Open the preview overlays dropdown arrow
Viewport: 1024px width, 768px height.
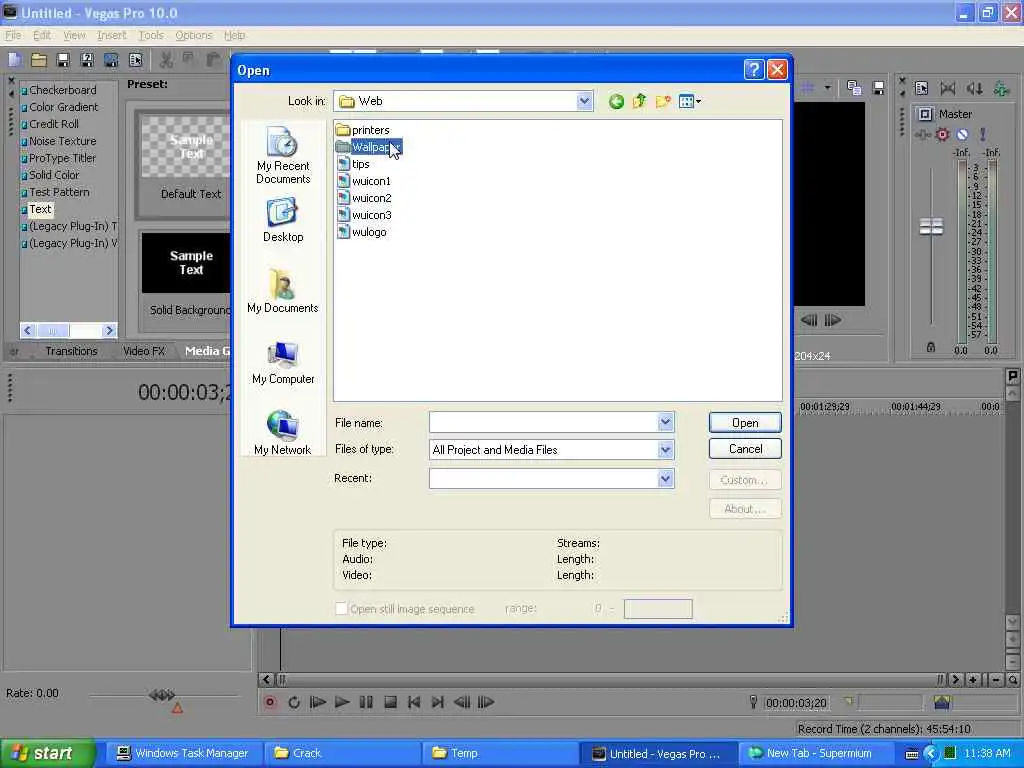click(x=827, y=88)
